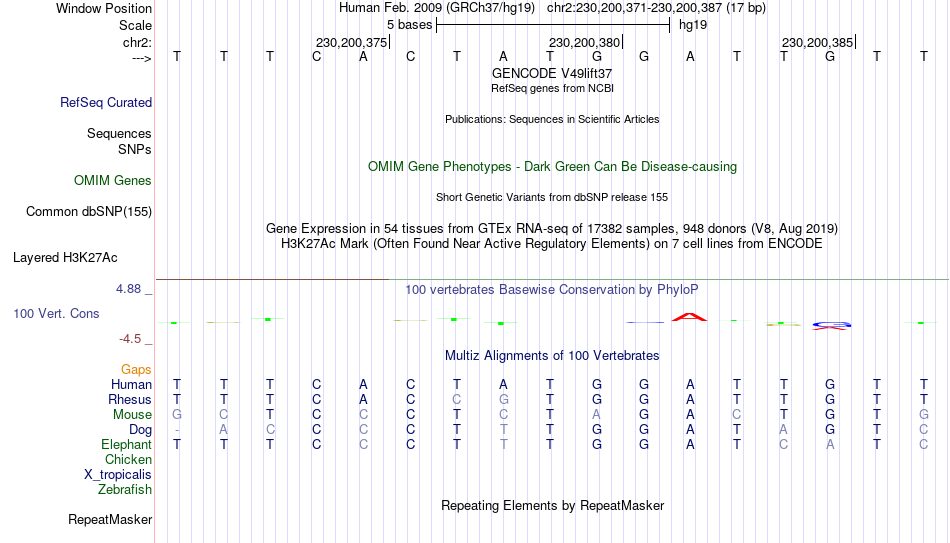Click the RepeatMasker track label
This screenshot has width=950, height=543.
coord(110,519)
